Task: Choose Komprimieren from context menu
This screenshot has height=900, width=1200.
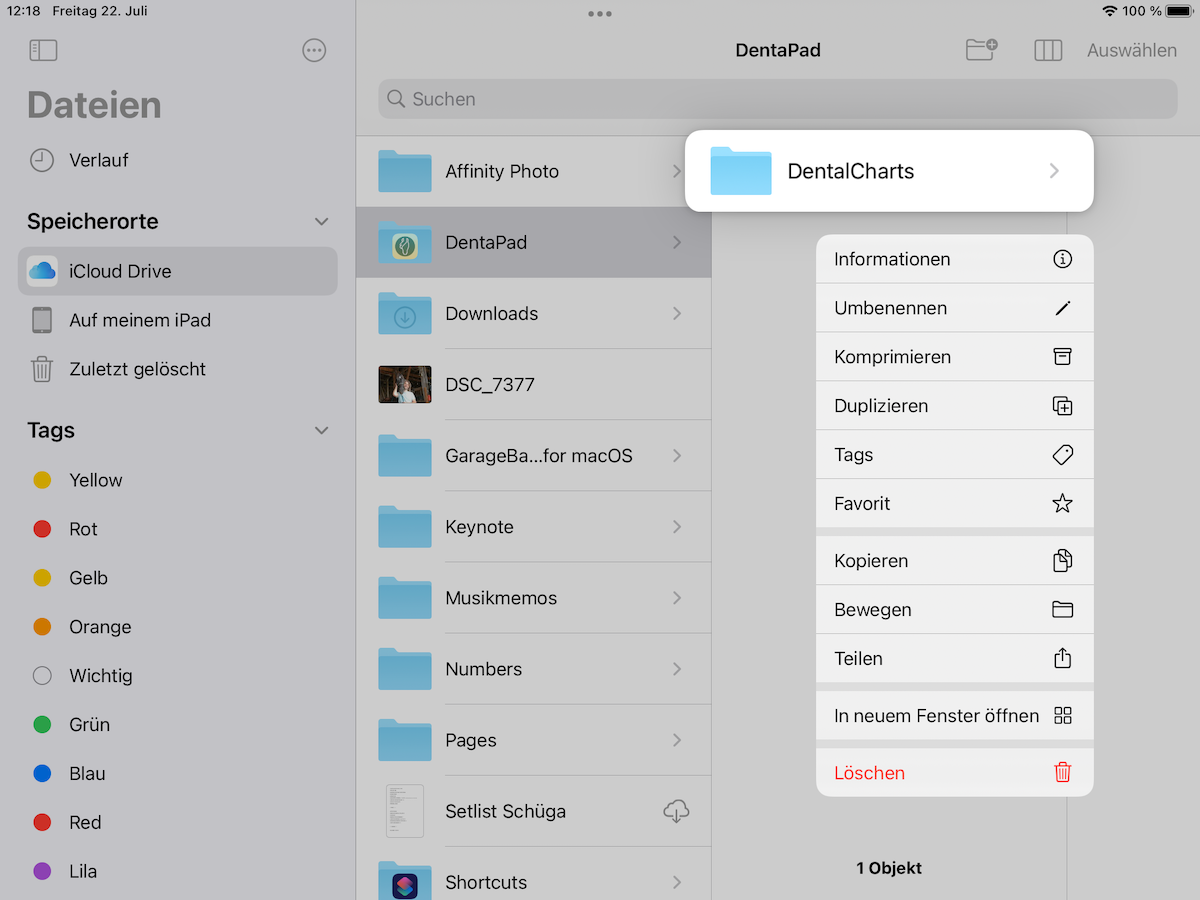Action: [x=955, y=357]
